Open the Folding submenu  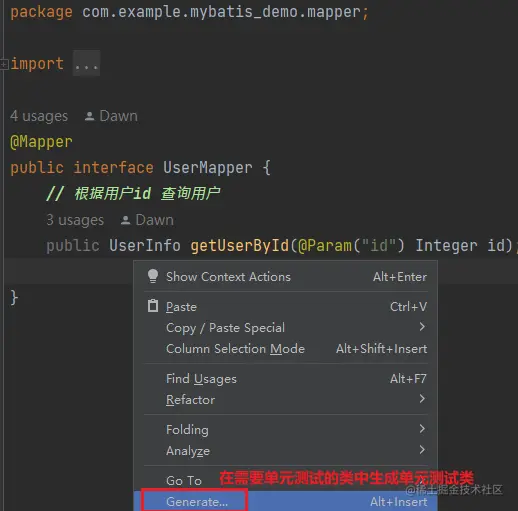tap(286, 430)
